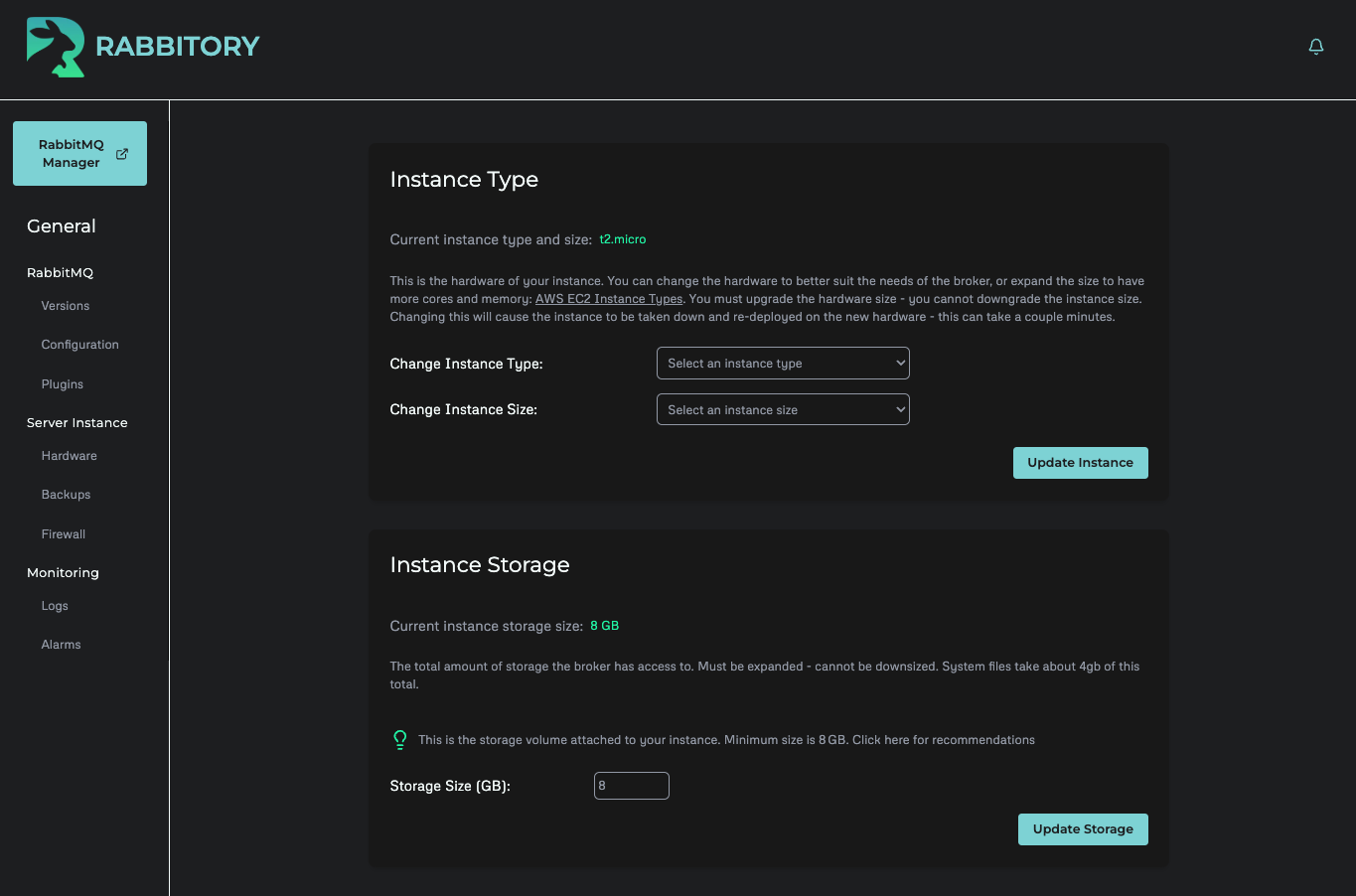The height and width of the screenshot is (896, 1356).
Task: Click the external link icon on RabbitMQ Manager
Action: click(x=121, y=154)
